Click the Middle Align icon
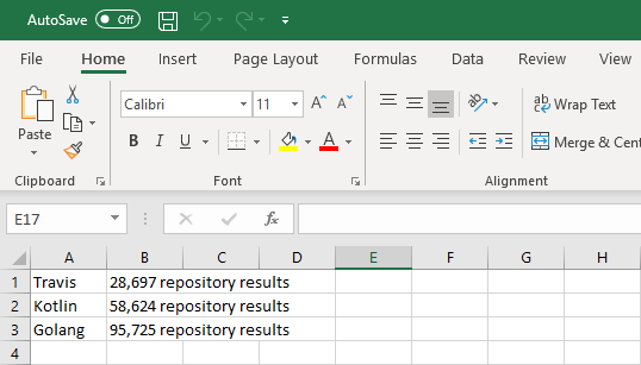 tap(414, 102)
